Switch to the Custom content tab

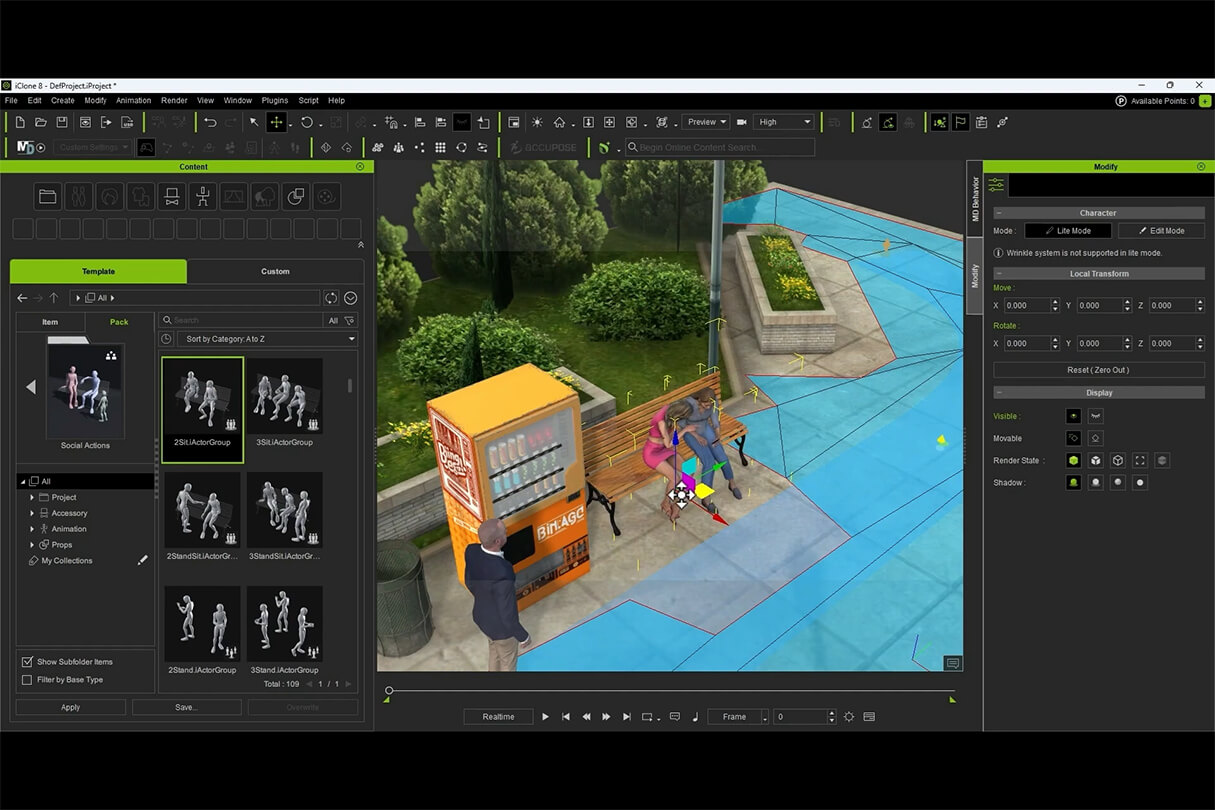coord(275,271)
